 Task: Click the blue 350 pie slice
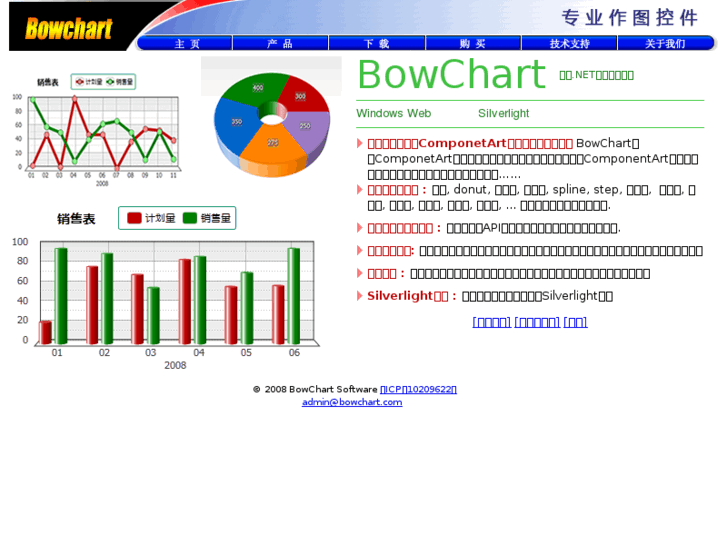coord(236,124)
